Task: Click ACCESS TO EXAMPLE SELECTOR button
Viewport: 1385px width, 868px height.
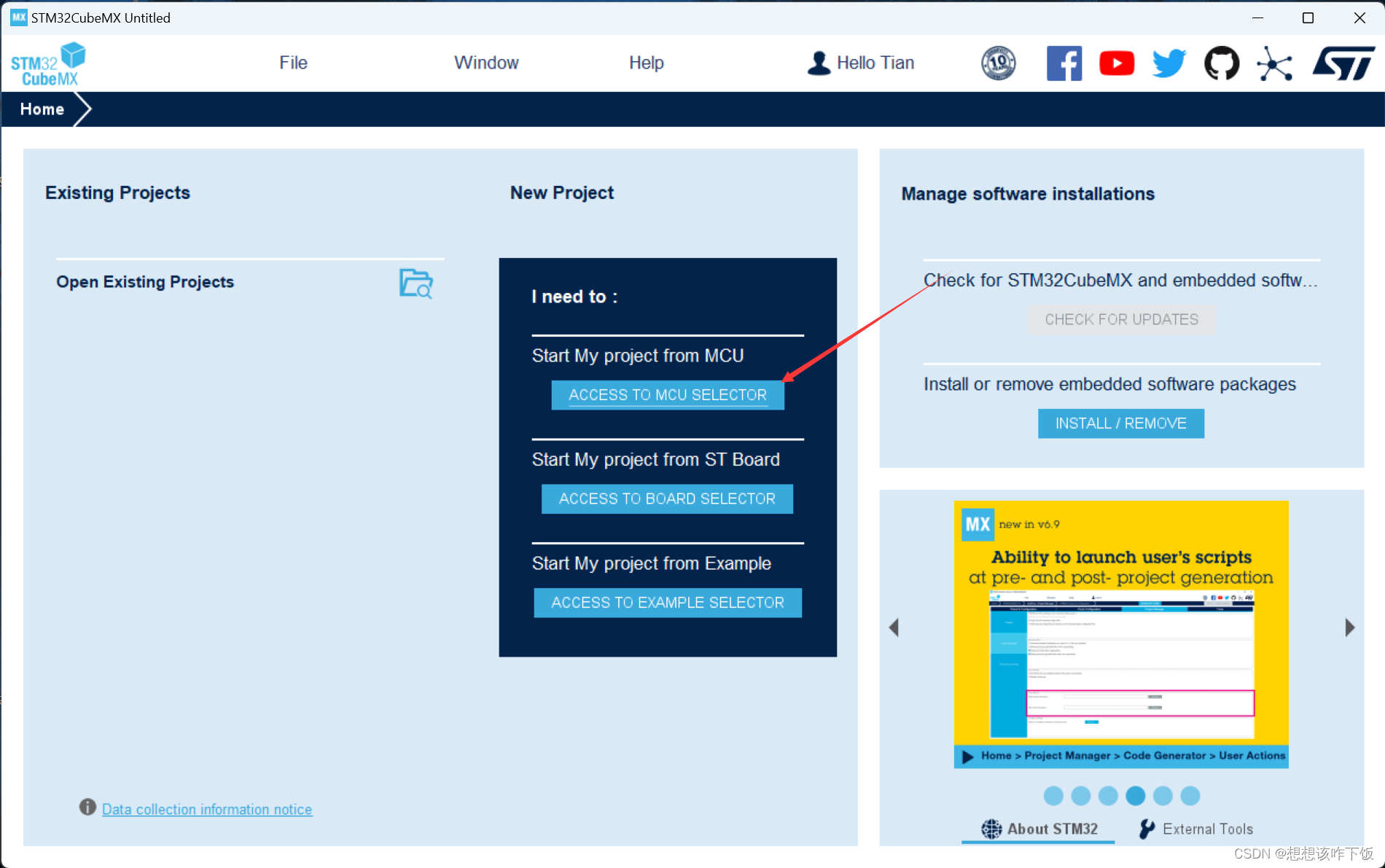Action: (668, 603)
